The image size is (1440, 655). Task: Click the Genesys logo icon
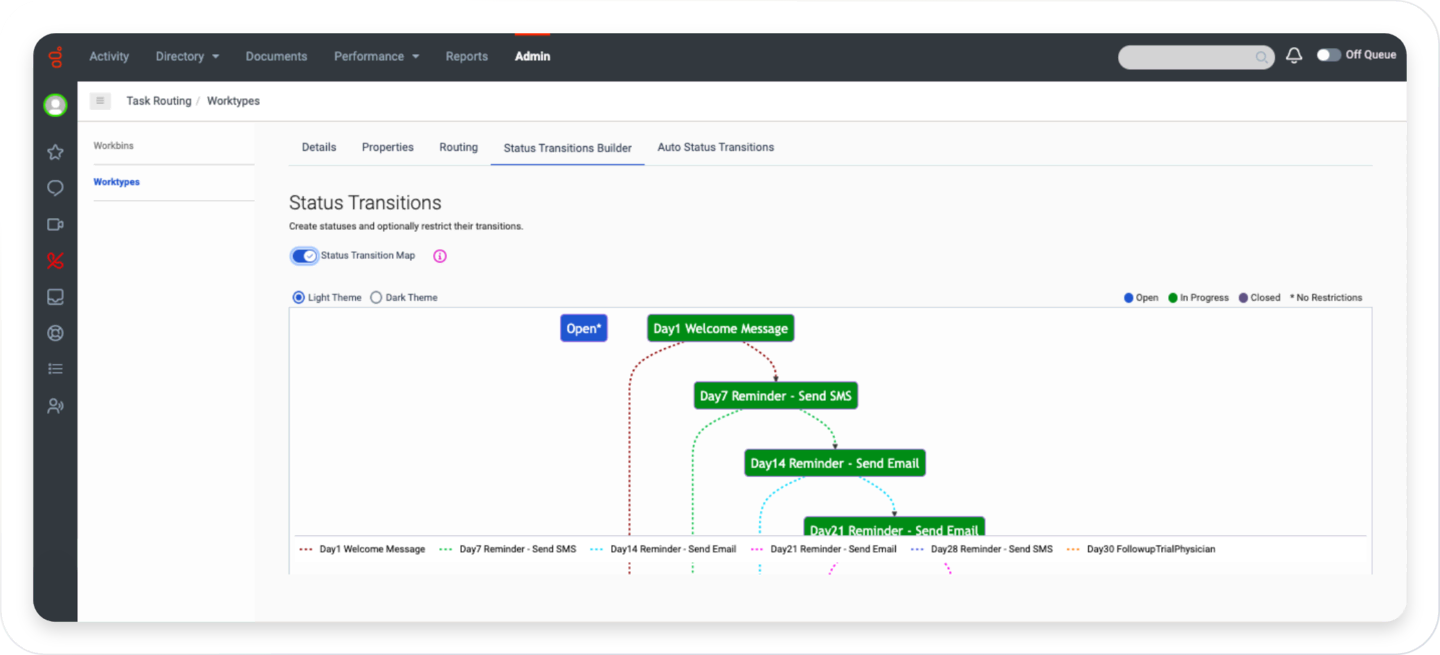click(x=55, y=57)
